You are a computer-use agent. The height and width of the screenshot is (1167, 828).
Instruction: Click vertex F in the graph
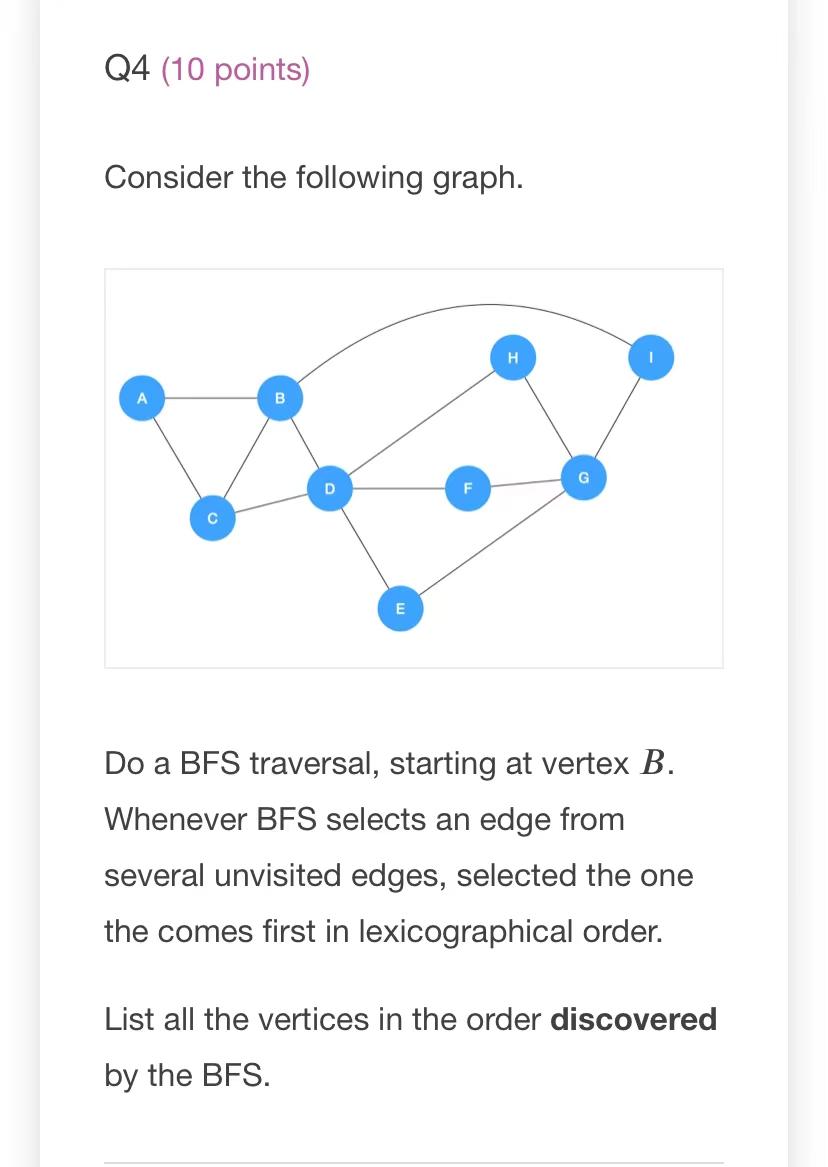[468, 488]
